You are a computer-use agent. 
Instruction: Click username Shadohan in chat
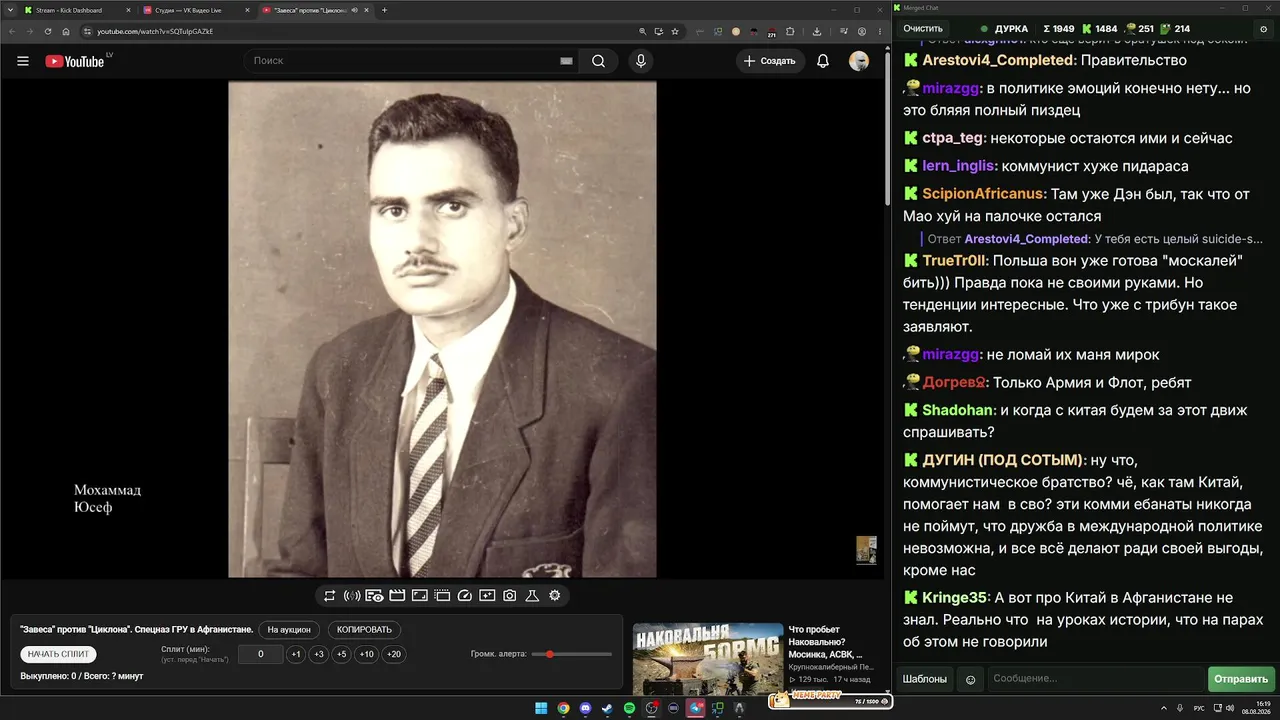pos(958,410)
